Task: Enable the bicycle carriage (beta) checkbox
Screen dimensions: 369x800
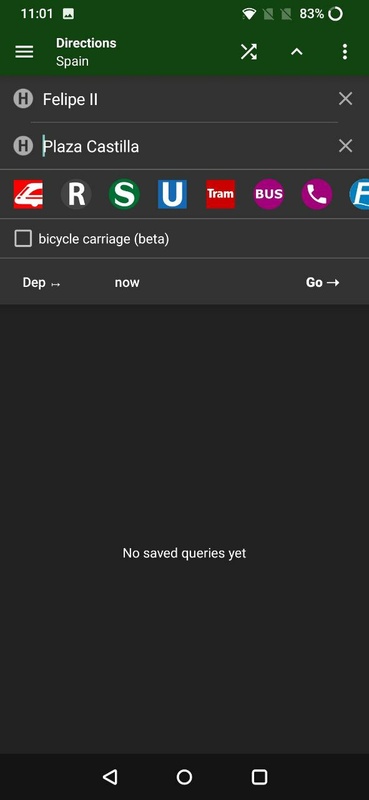Action: pyautogui.click(x=23, y=238)
